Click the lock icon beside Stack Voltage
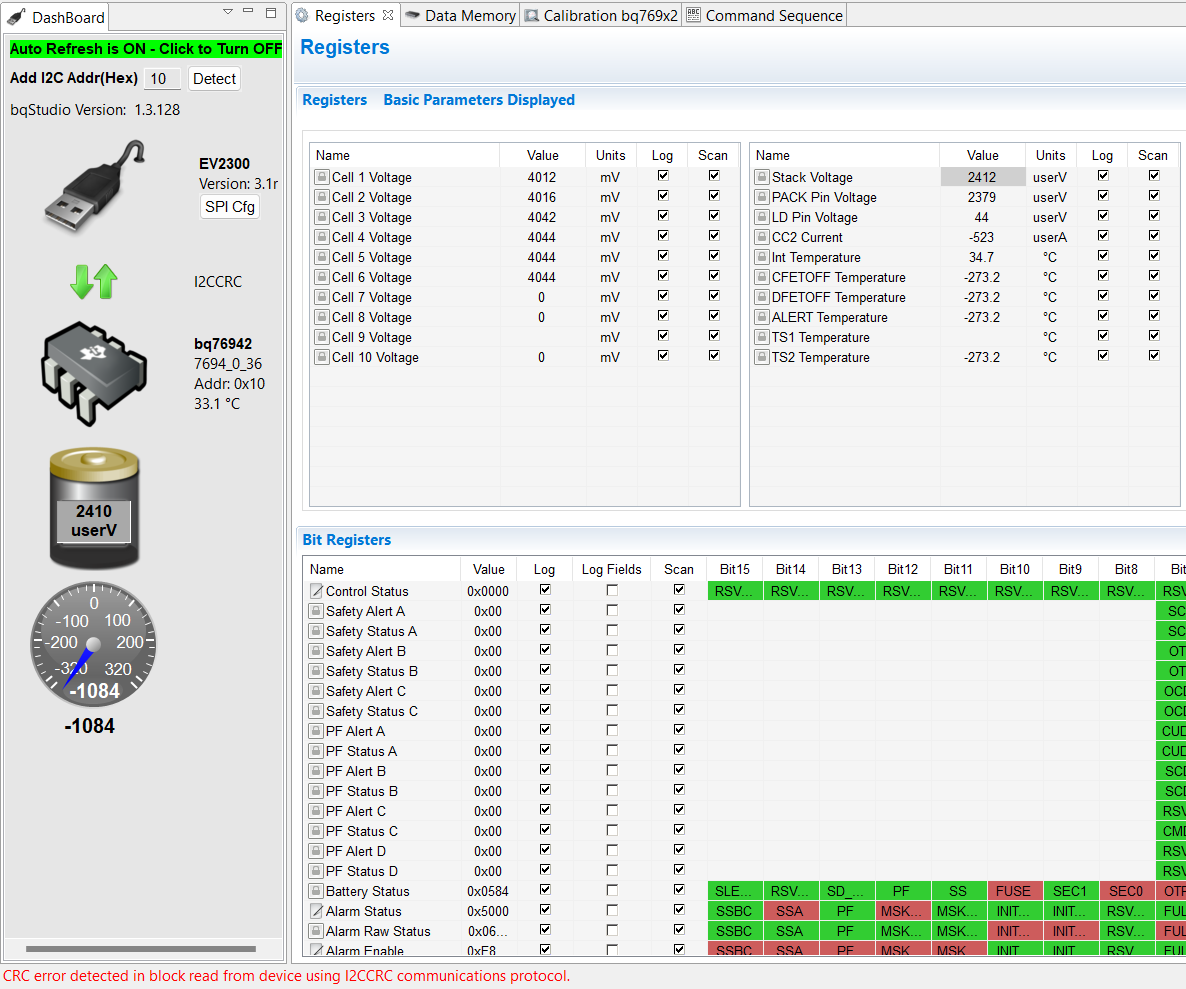This screenshot has height=989, width=1186. [x=762, y=177]
